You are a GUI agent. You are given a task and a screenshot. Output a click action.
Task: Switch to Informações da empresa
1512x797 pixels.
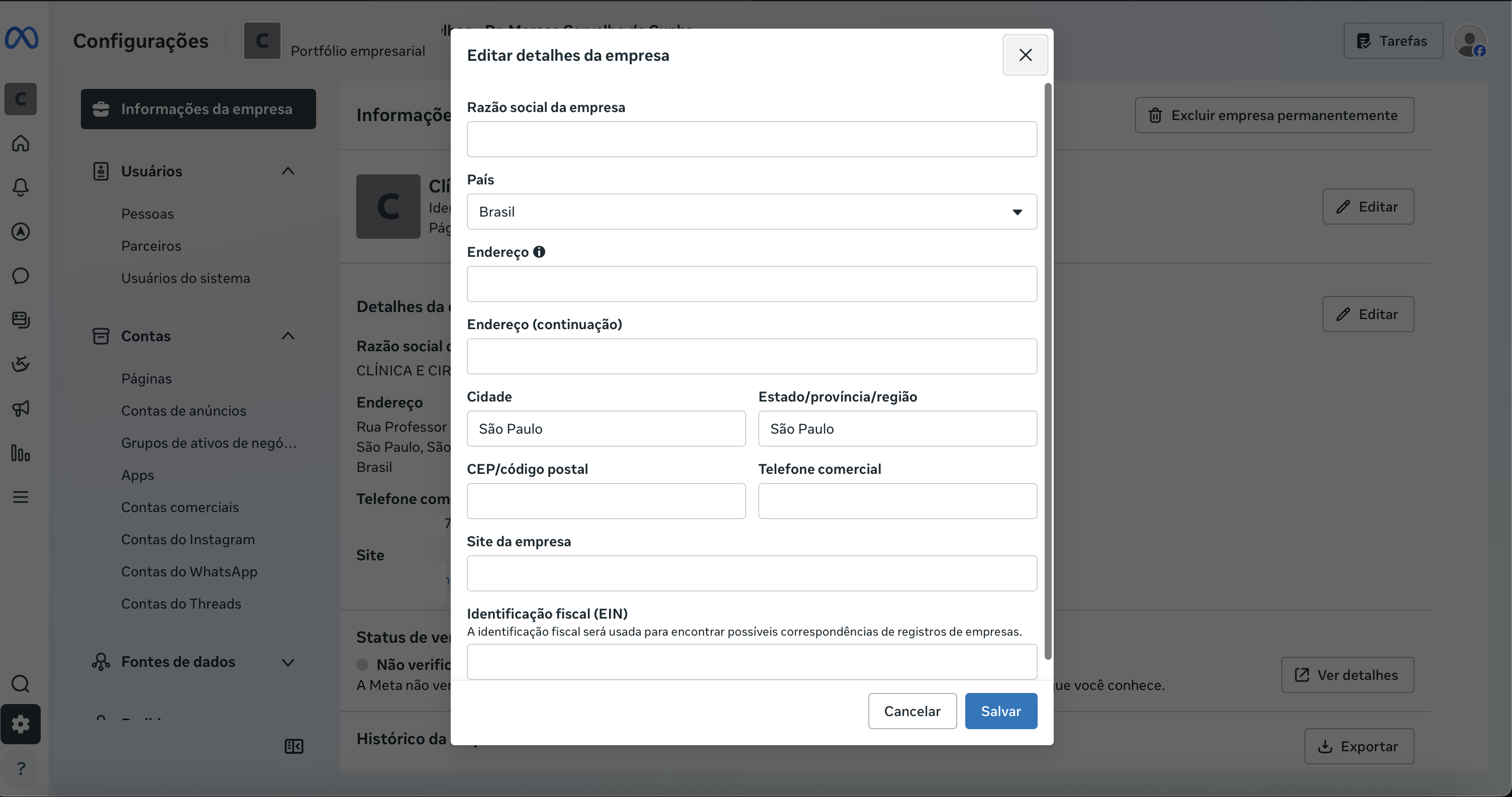click(x=198, y=109)
